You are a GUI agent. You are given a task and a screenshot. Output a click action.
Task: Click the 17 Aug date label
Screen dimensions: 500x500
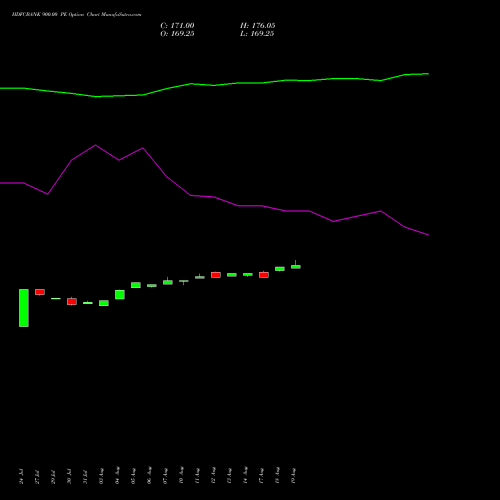click(261, 476)
